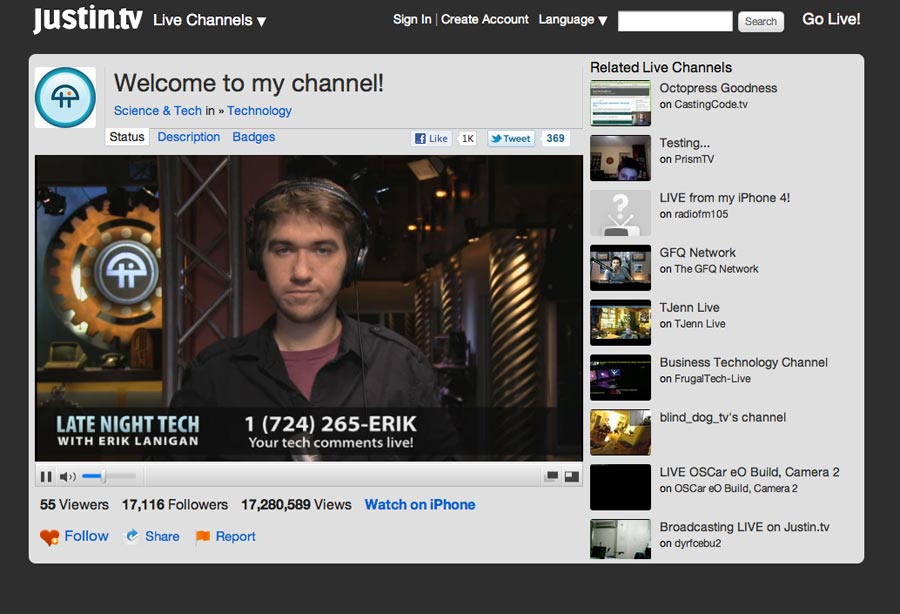Click LIVE OSCar eO Build, Camera 2 title

point(749,472)
